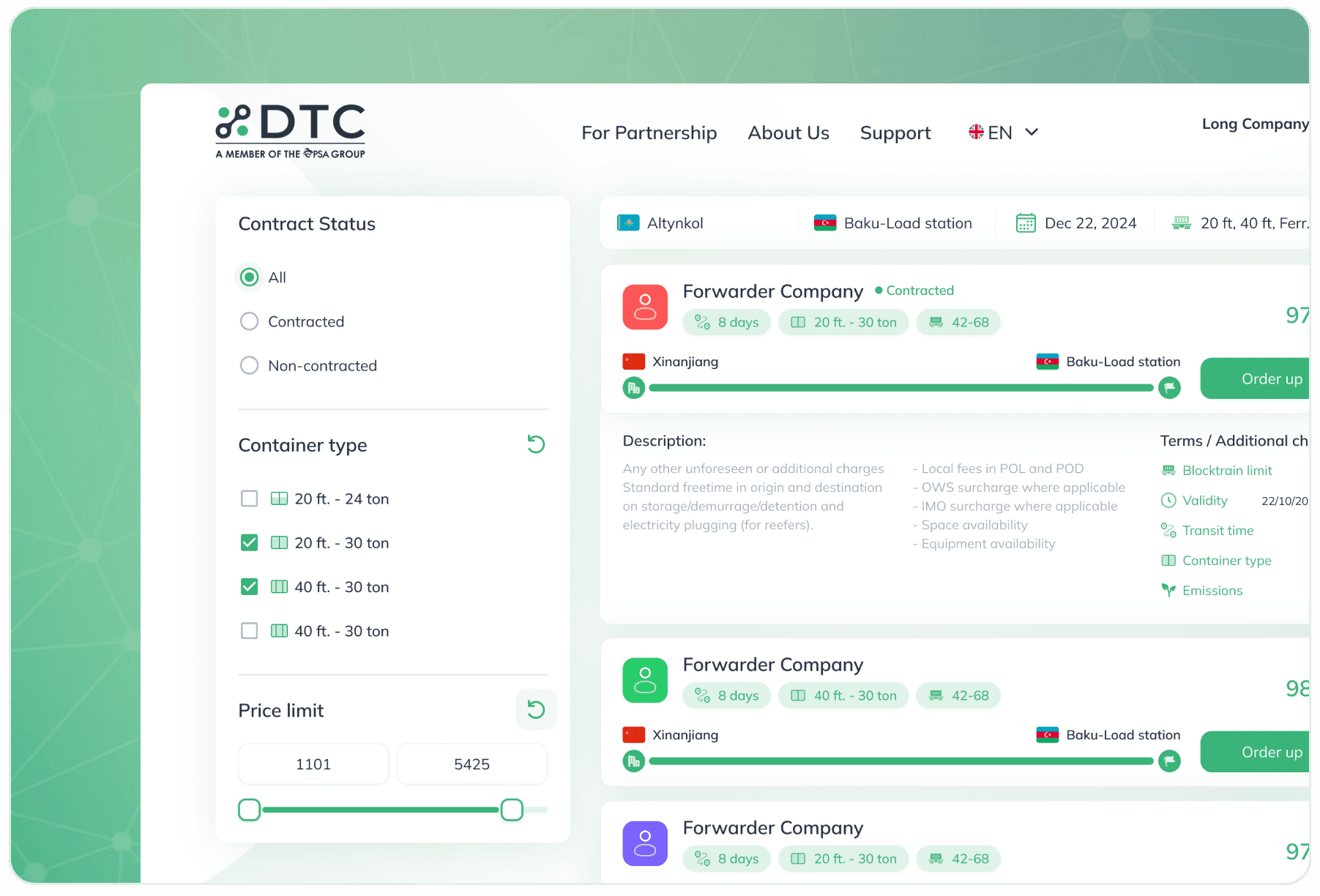Click the minimum price input showing 1101
Screen dimensions: 1320x896
(x=313, y=764)
